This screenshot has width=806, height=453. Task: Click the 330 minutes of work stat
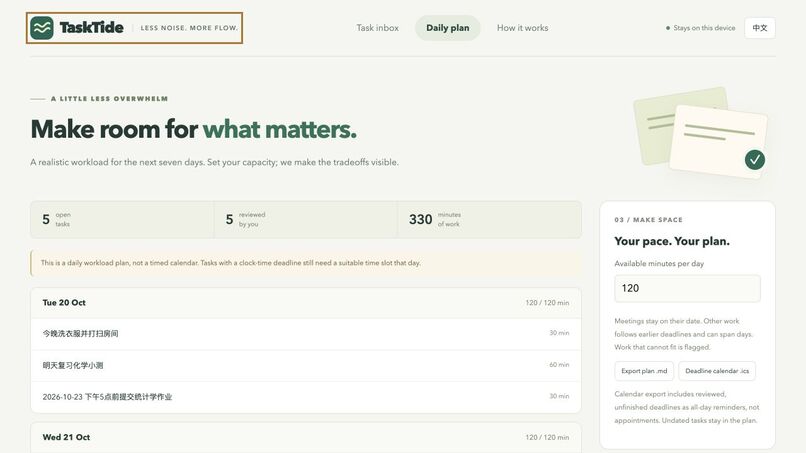[489, 220]
